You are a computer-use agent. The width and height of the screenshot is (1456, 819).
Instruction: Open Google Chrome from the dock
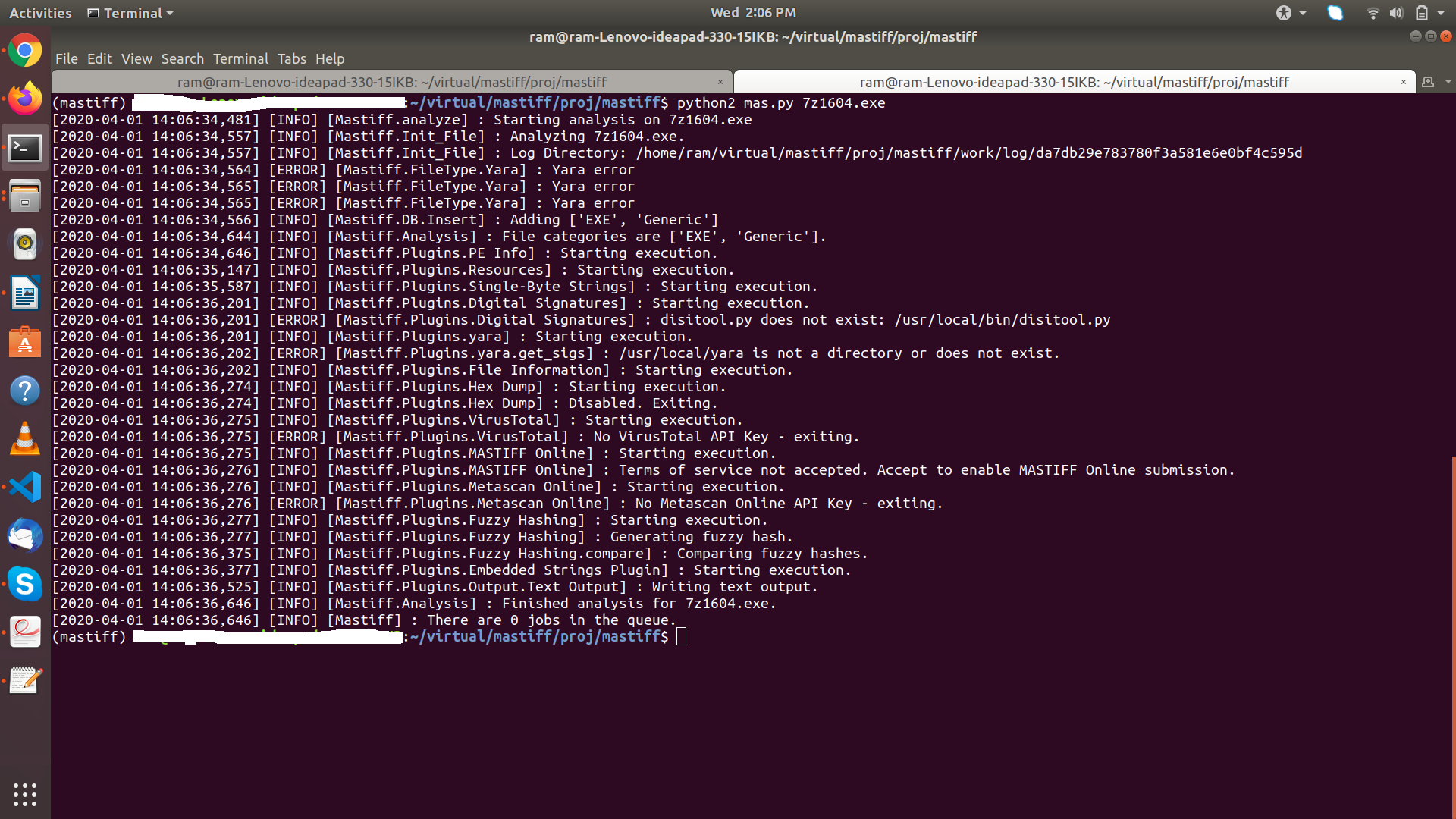coord(25,51)
